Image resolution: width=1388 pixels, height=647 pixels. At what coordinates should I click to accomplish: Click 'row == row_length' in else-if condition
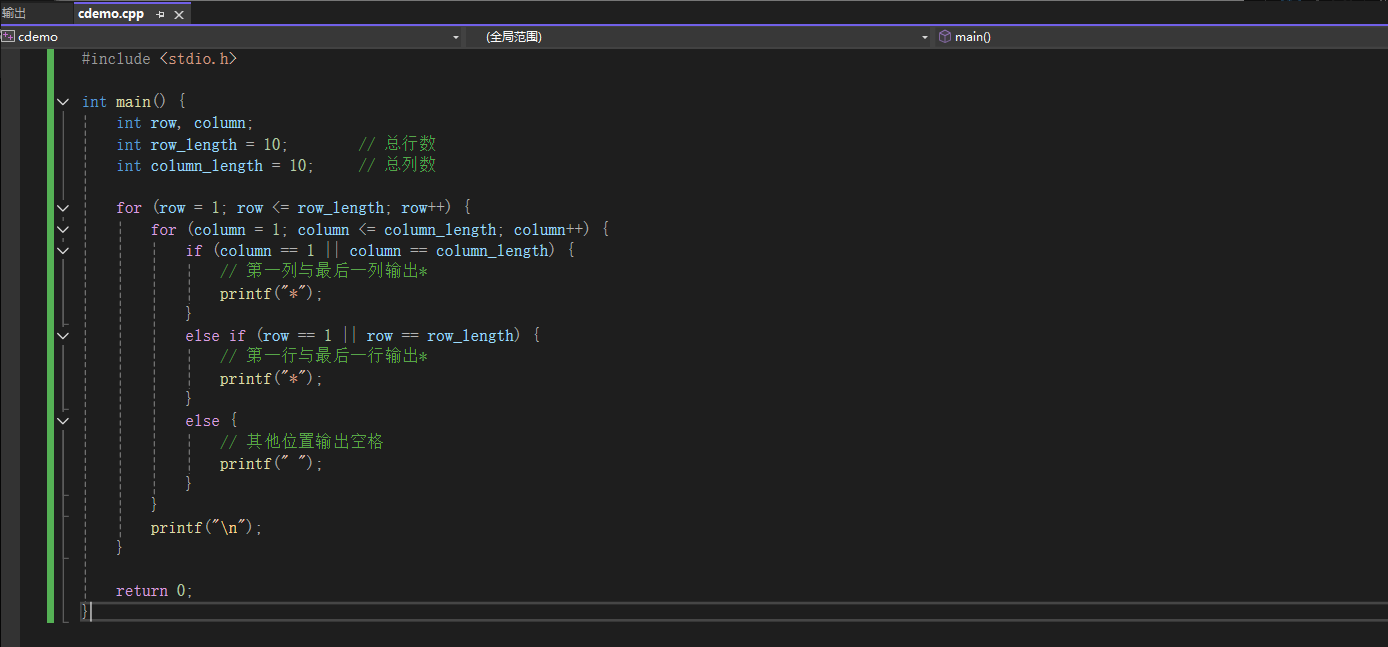[x=440, y=336]
